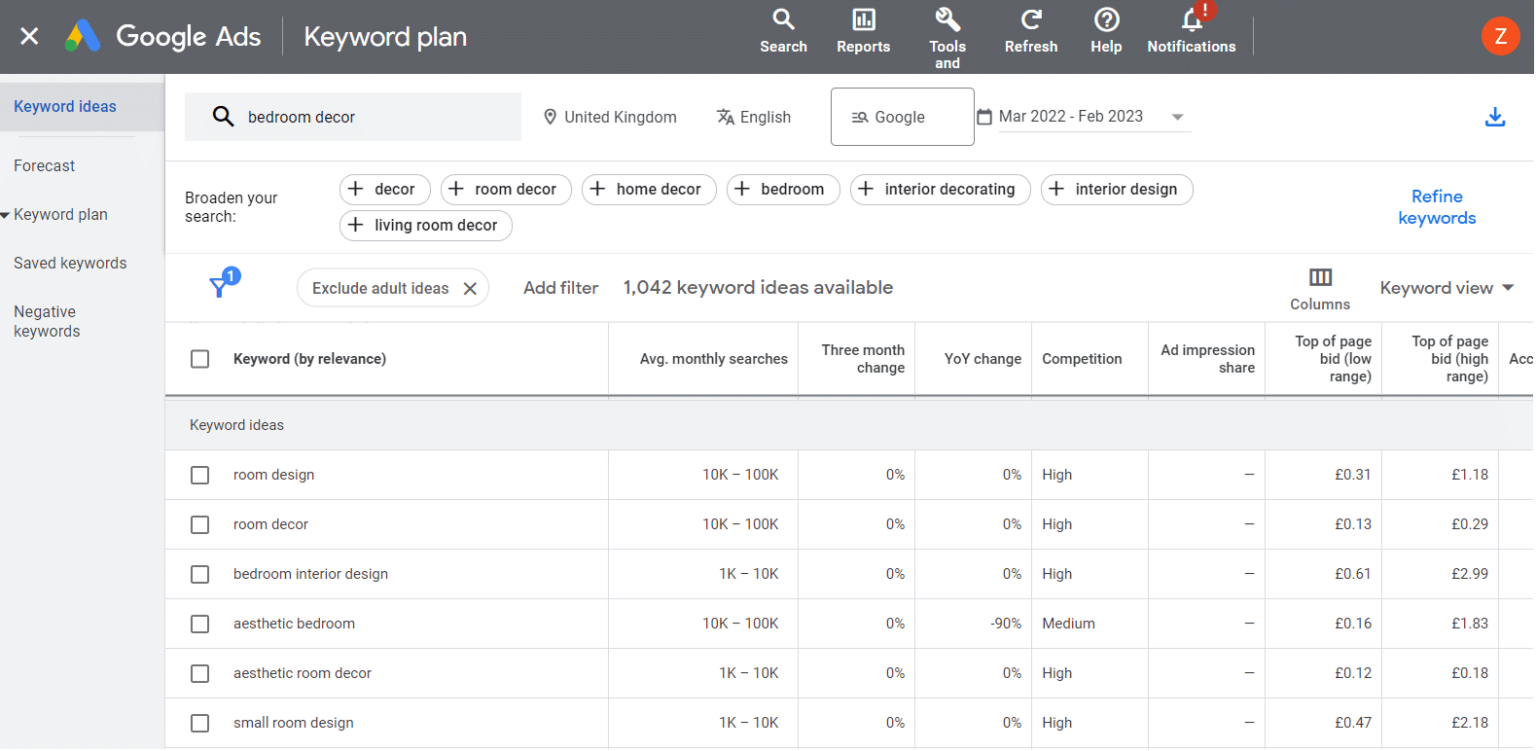Open Negative keywords in sidebar
The image size is (1536, 751).
pyautogui.click(x=47, y=322)
